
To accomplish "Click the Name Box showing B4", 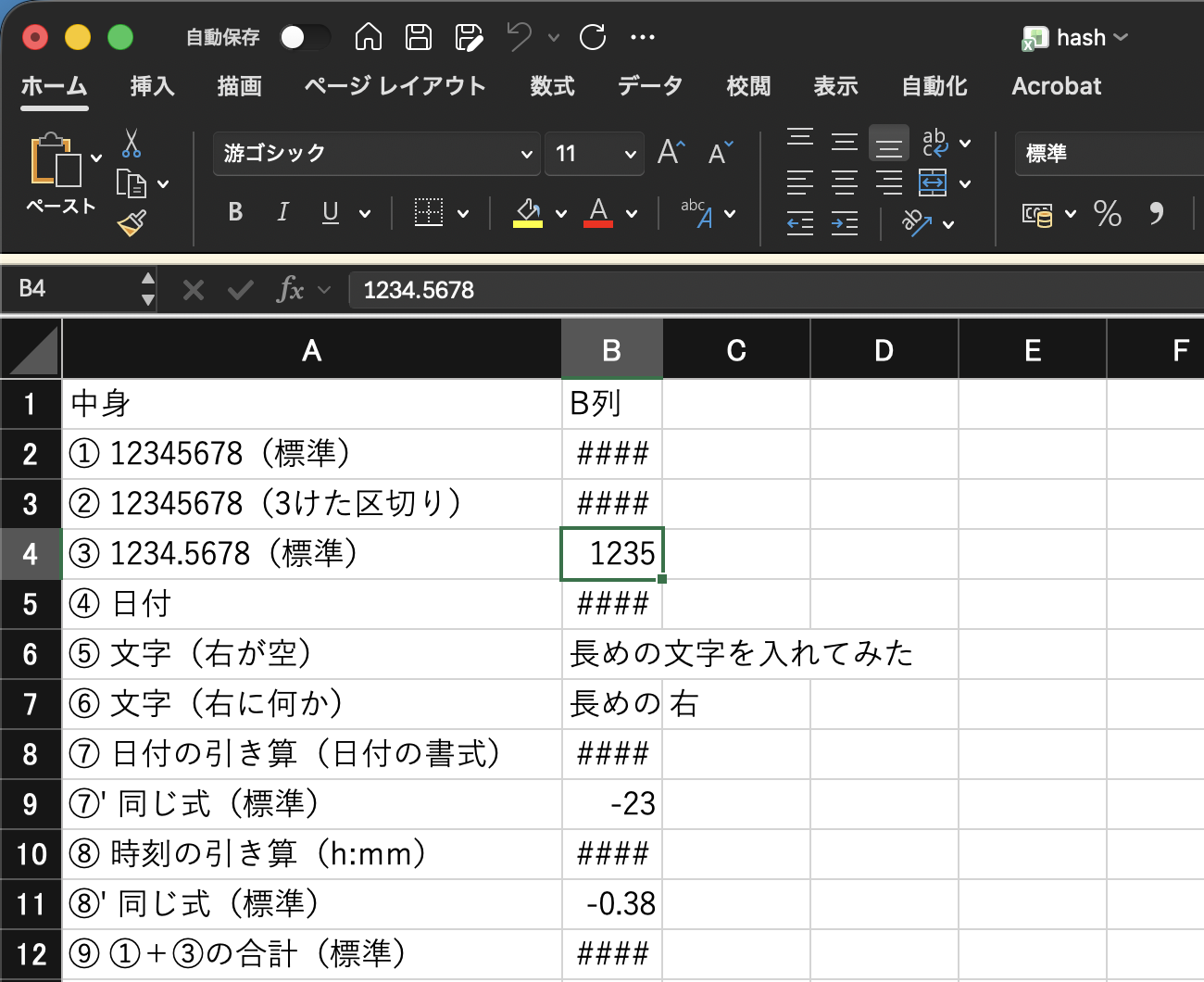I will (70, 289).
